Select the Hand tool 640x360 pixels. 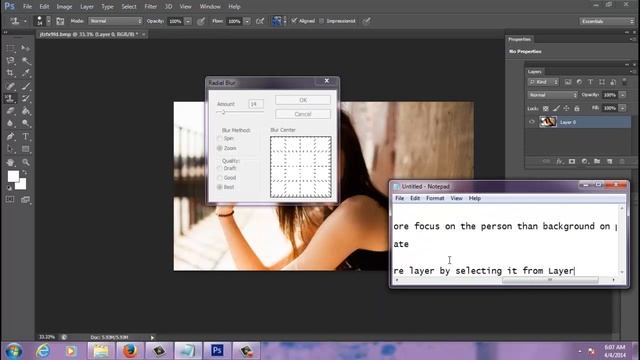pyautogui.click(x=10, y=162)
